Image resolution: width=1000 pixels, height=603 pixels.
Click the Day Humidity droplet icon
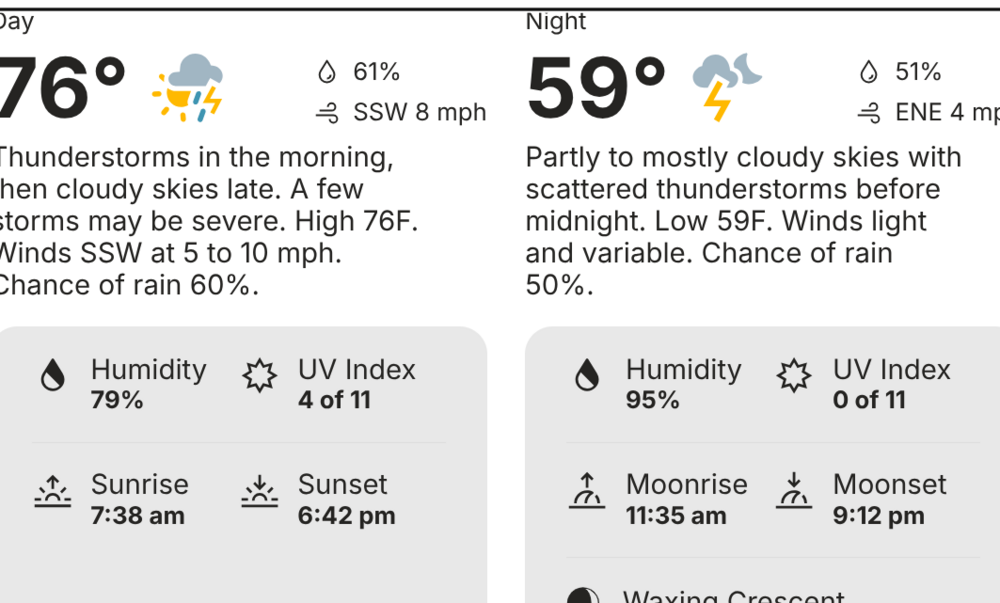pos(53,375)
